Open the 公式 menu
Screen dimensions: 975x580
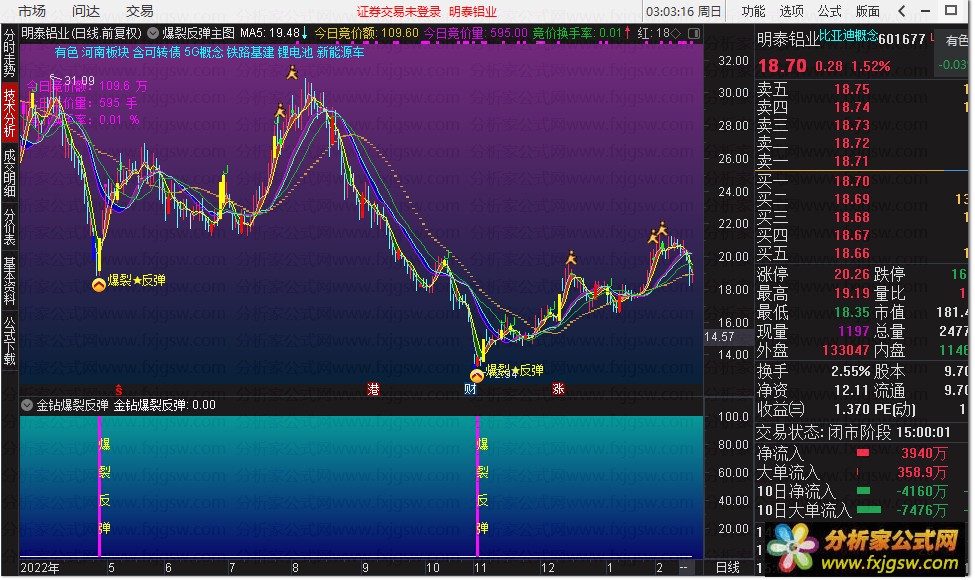pos(829,11)
